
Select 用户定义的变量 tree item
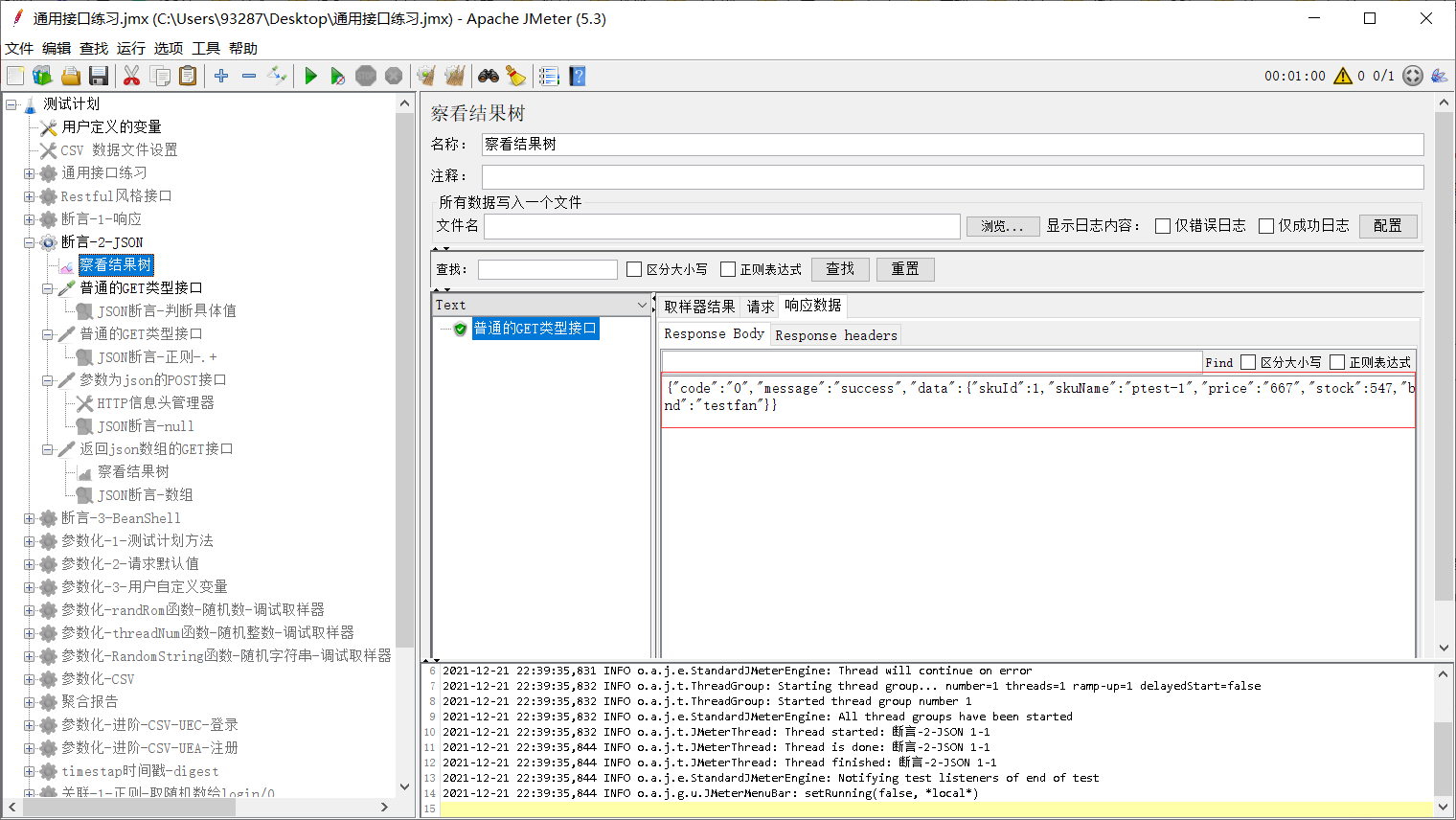[x=111, y=127]
